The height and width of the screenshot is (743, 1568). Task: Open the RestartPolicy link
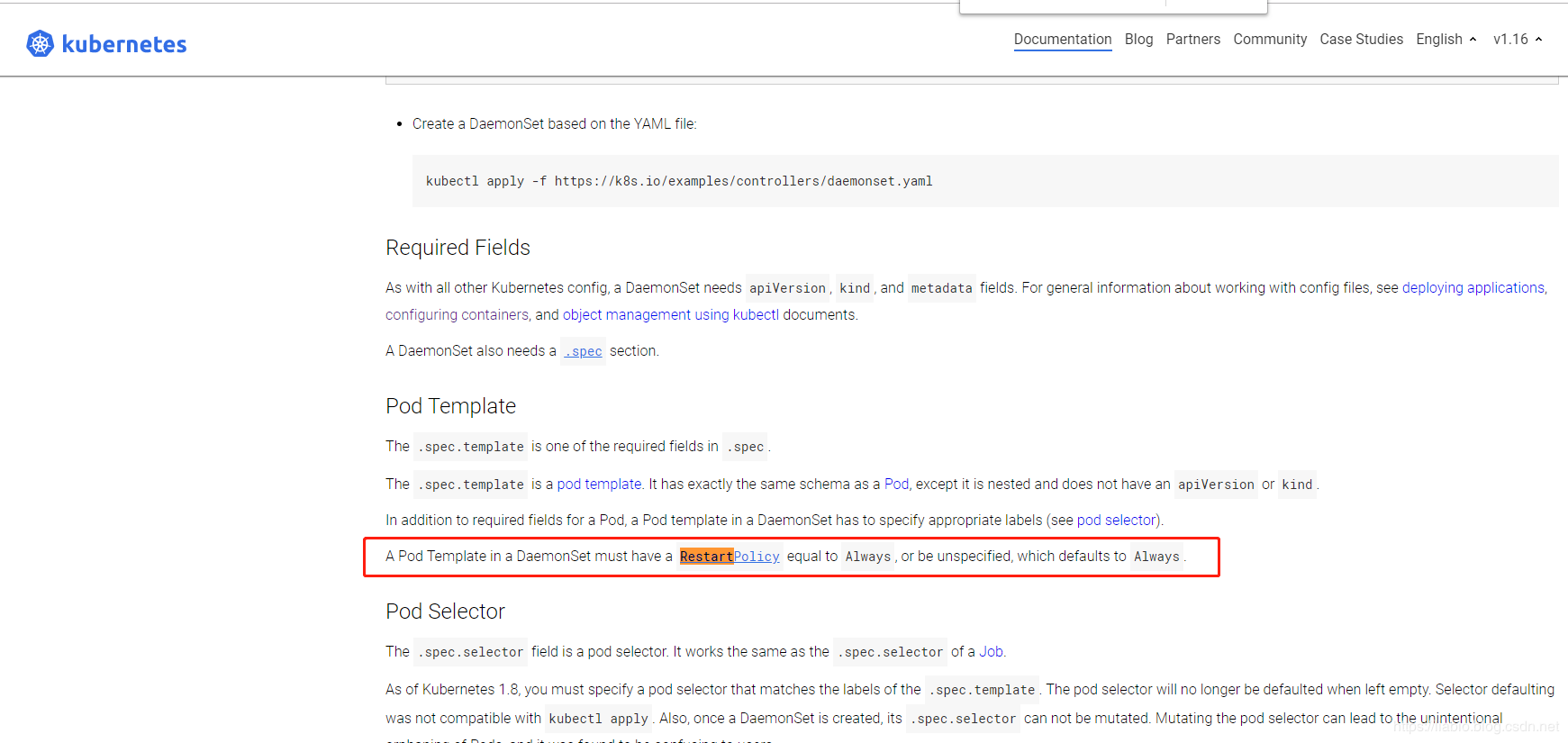click(730, 557)
